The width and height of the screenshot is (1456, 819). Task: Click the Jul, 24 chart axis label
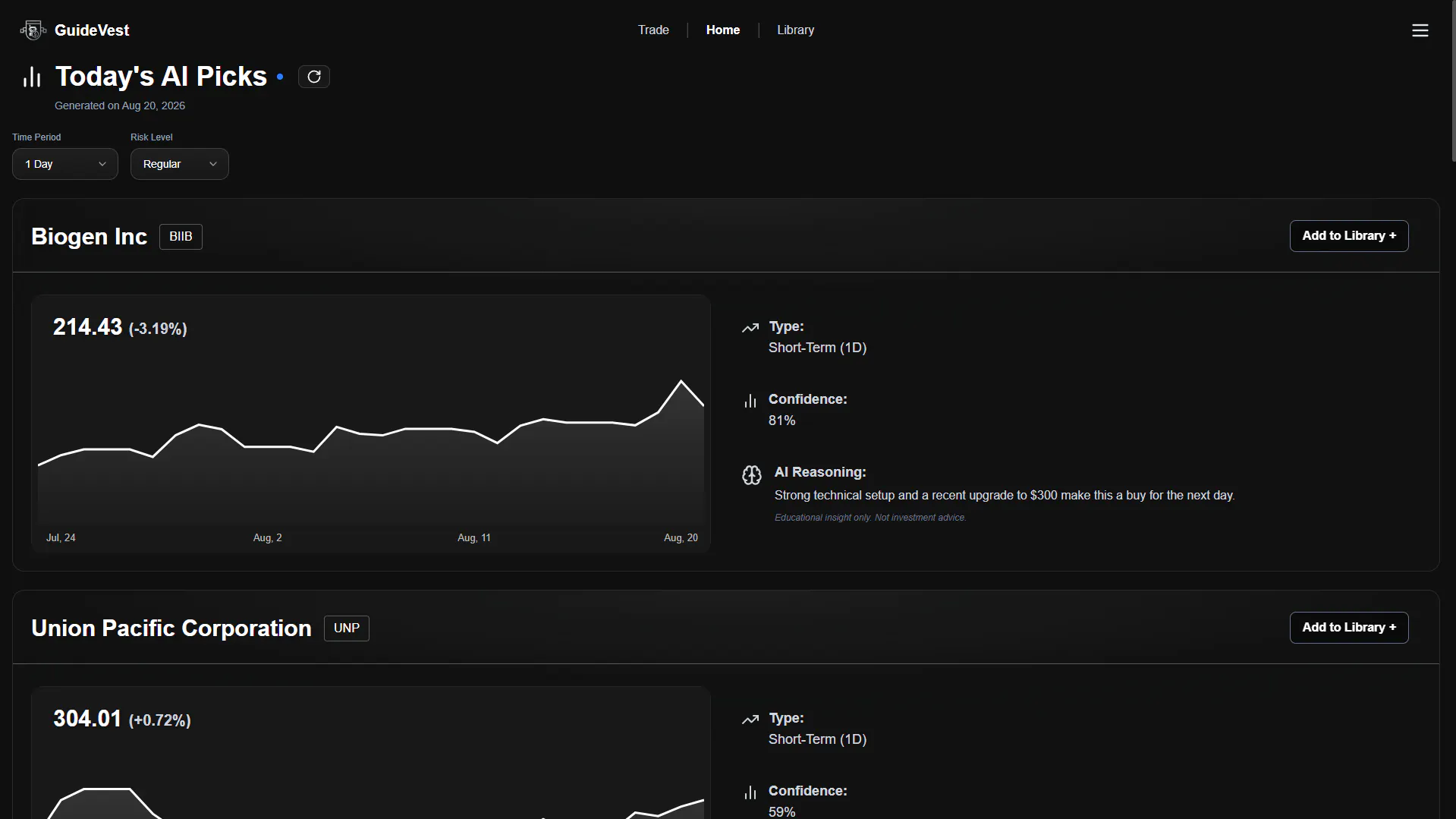tap(61, 537)
